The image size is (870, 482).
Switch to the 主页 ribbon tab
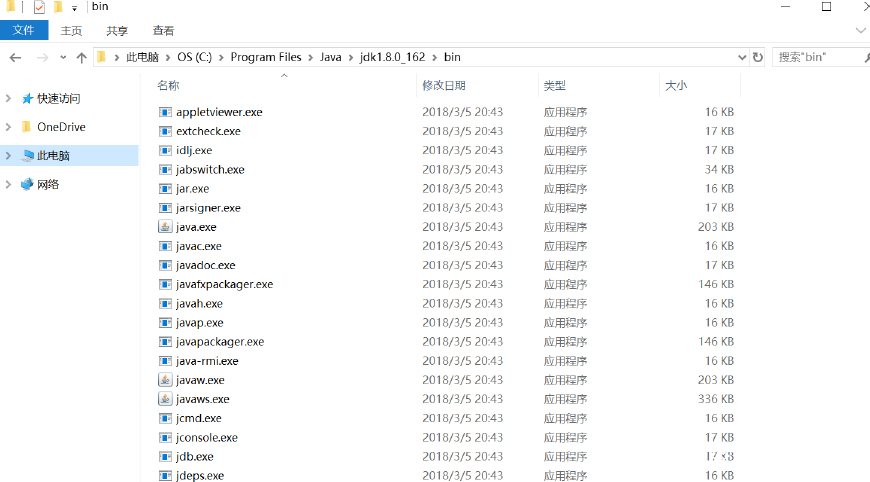tap(71, 31)
